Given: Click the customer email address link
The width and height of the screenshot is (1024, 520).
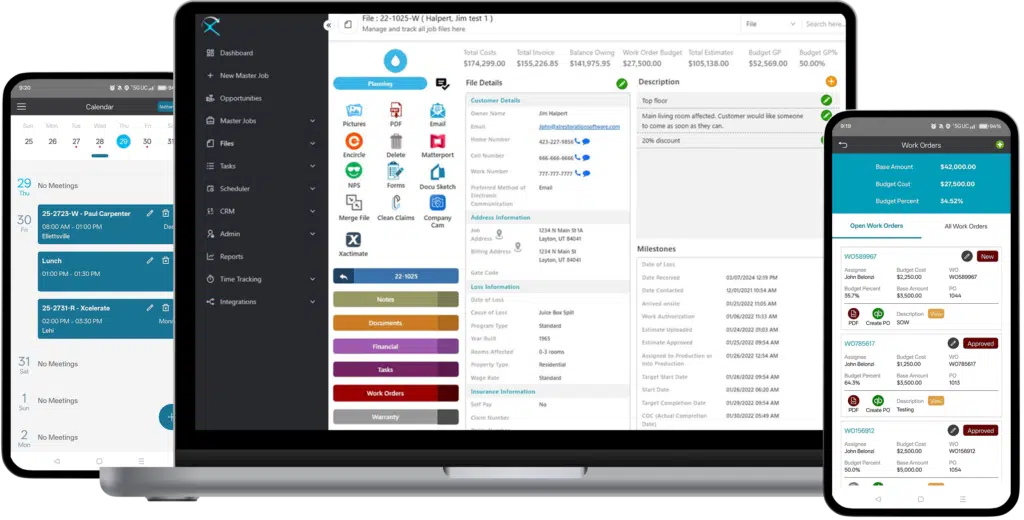Looking at the screenshot, I should click(x=579, y=127).
